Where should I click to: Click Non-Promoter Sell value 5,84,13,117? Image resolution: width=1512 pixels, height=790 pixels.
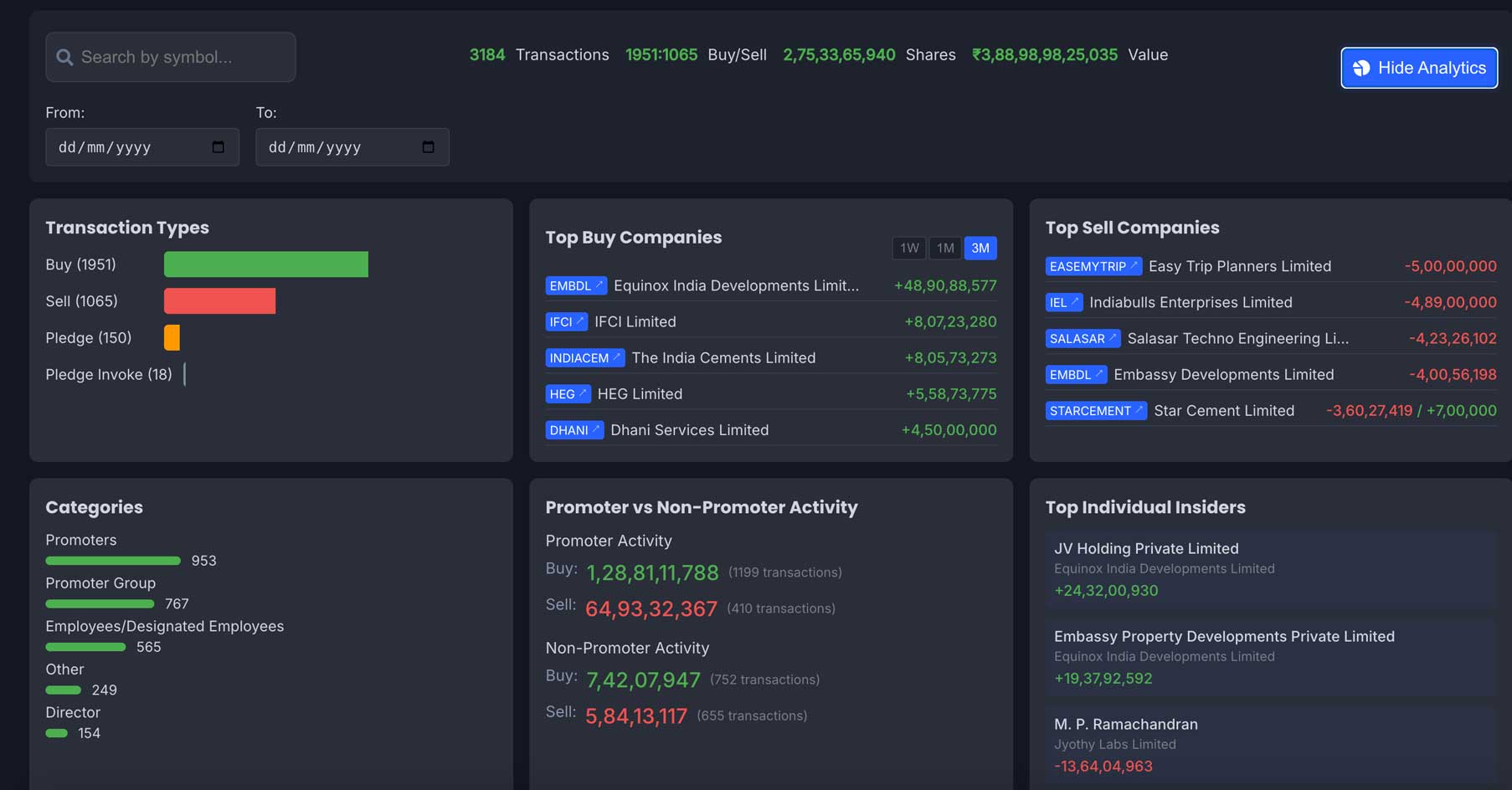pos(636,716)
